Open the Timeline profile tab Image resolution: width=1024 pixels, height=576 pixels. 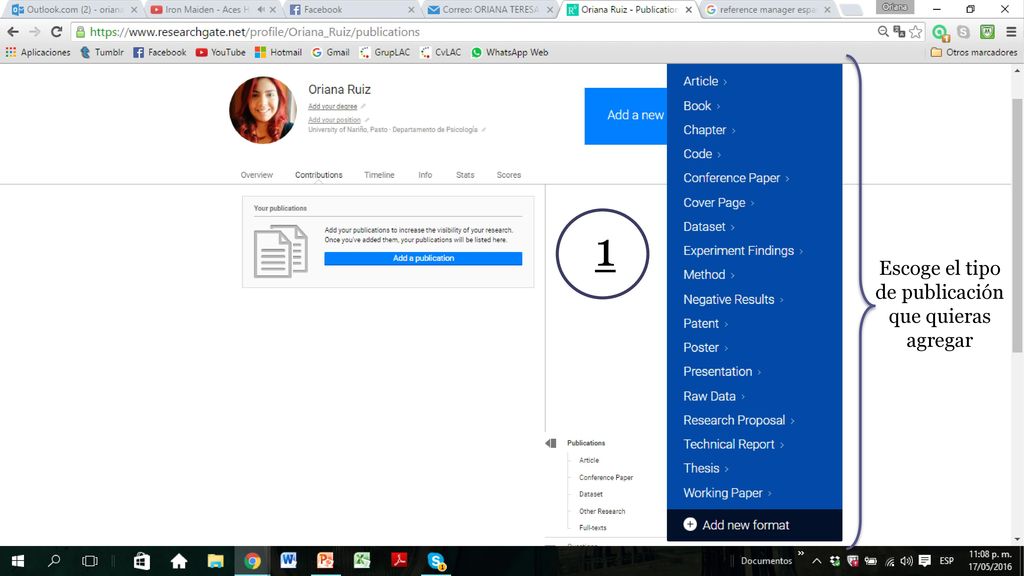(379, 175)
